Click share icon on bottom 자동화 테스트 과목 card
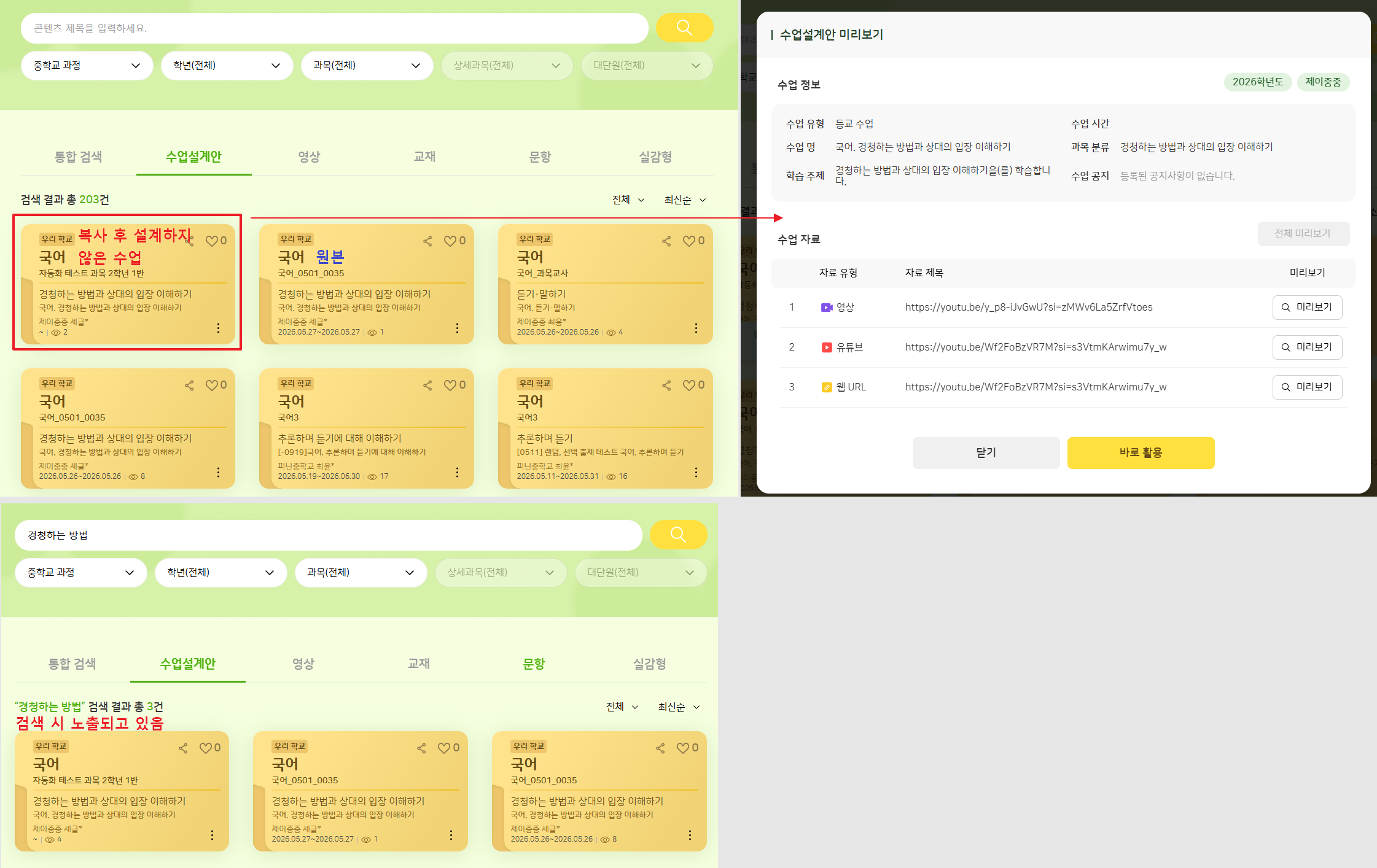The height and width of the screenshot is (868, 1377). (x=183, y=748)
